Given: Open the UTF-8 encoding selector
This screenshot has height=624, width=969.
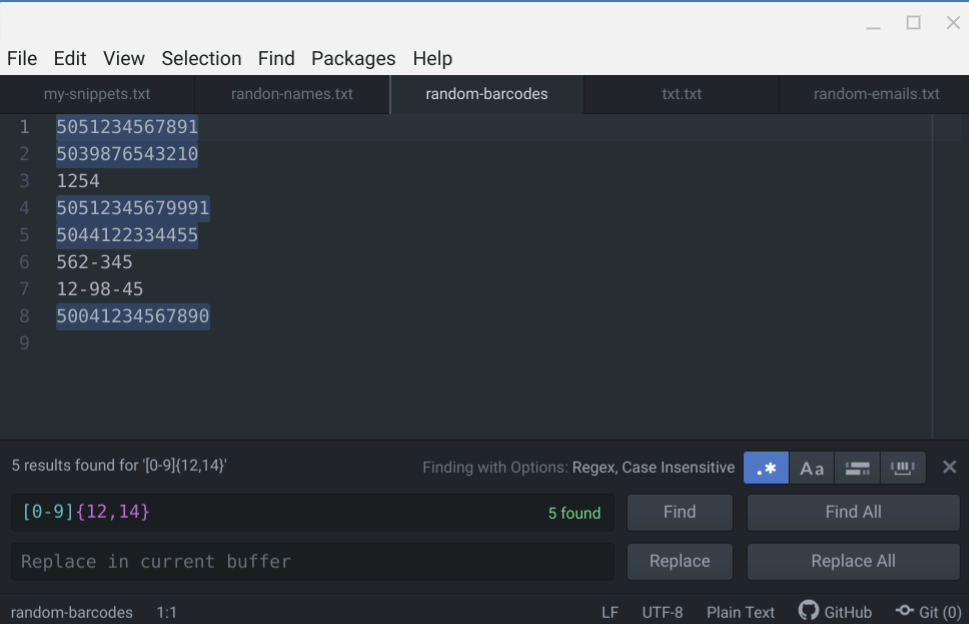Looking at the screenshot, I should 662,612.
